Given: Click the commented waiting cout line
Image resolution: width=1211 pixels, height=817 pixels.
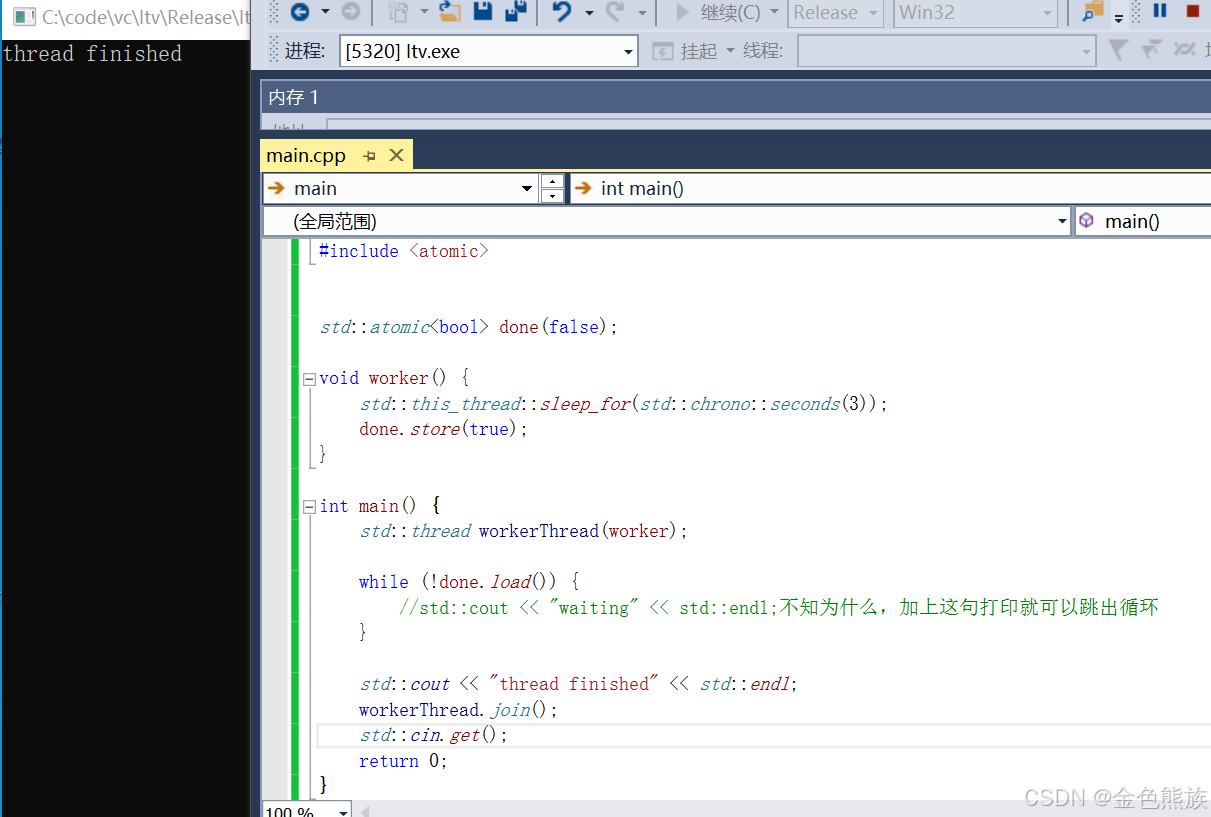Looking at the screenshot, I should point(778,607).
